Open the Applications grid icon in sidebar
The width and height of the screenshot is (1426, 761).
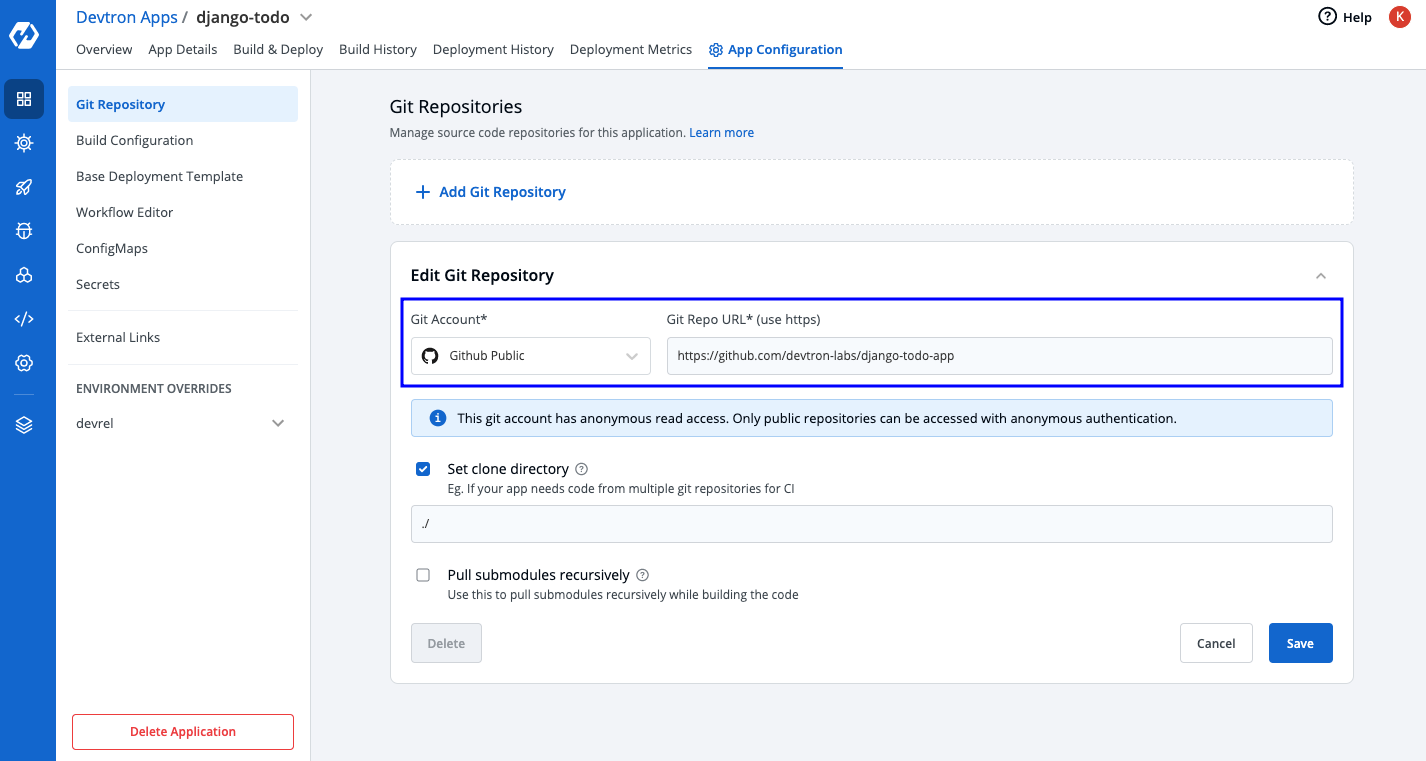[24, 99]
